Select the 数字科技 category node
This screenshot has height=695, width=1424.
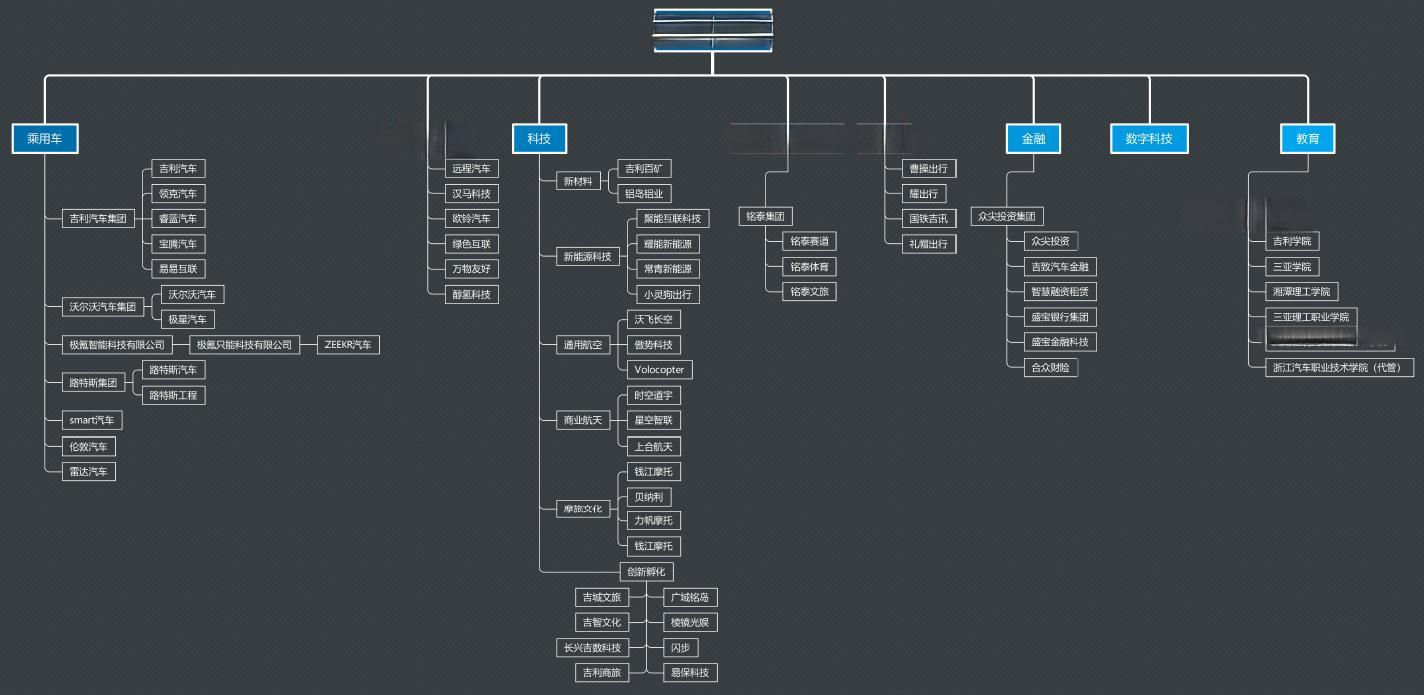pyautogui.click(x=1149, y=139)
